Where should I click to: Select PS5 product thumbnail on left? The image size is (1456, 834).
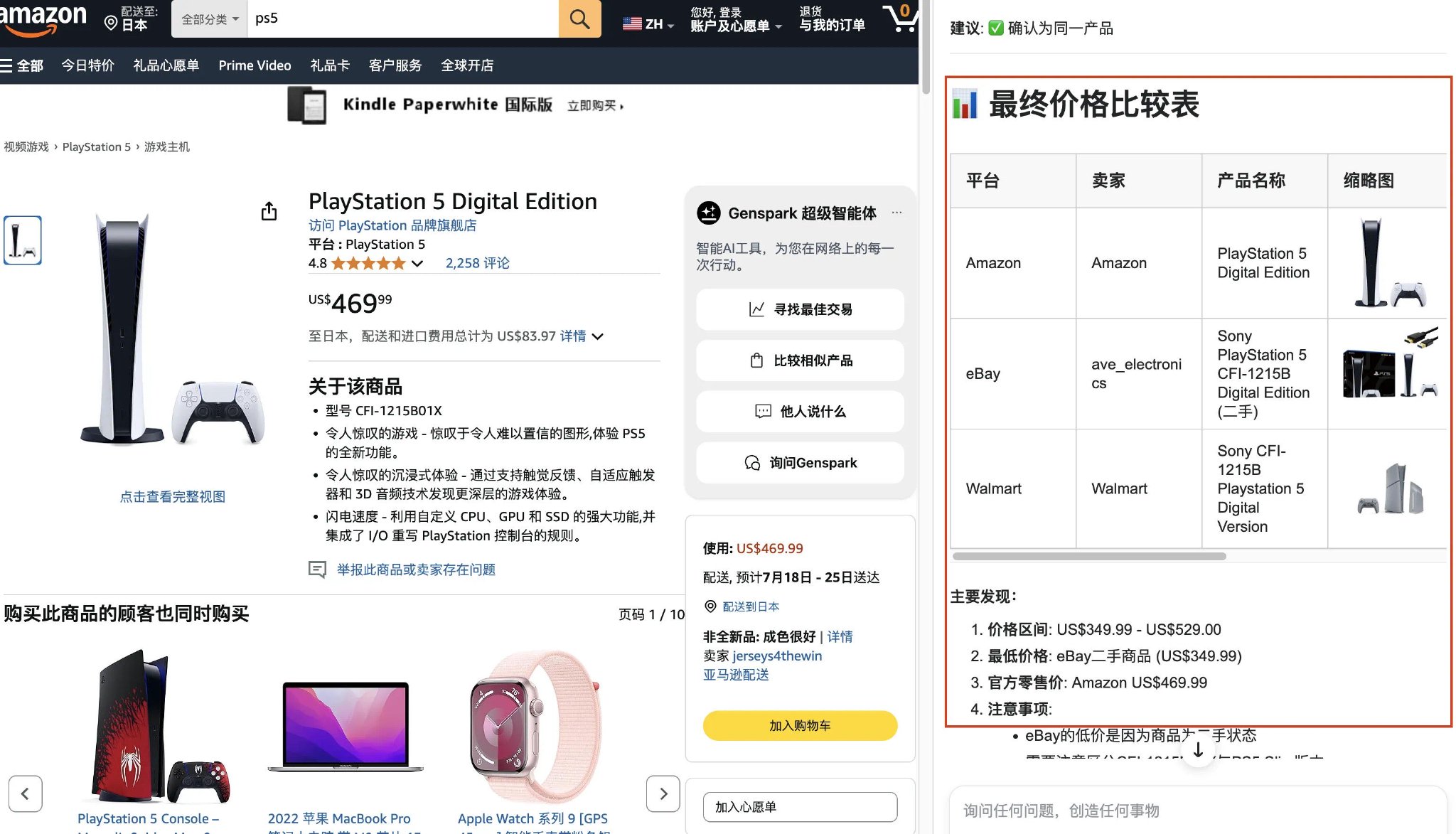pyautogui.click(x=23, y=240)
